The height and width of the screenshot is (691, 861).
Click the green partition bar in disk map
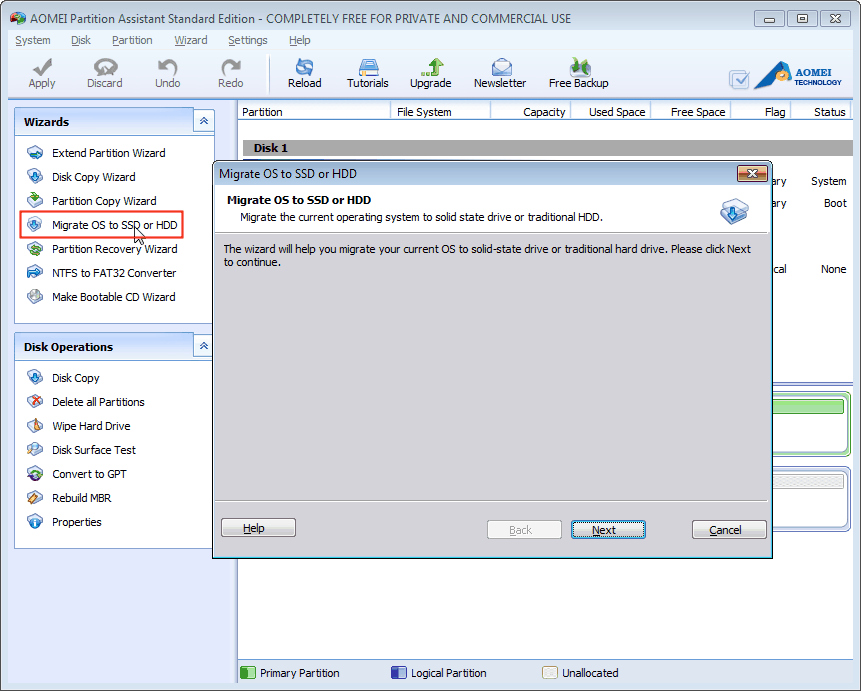pyautogui.click(x=808, y=406)
